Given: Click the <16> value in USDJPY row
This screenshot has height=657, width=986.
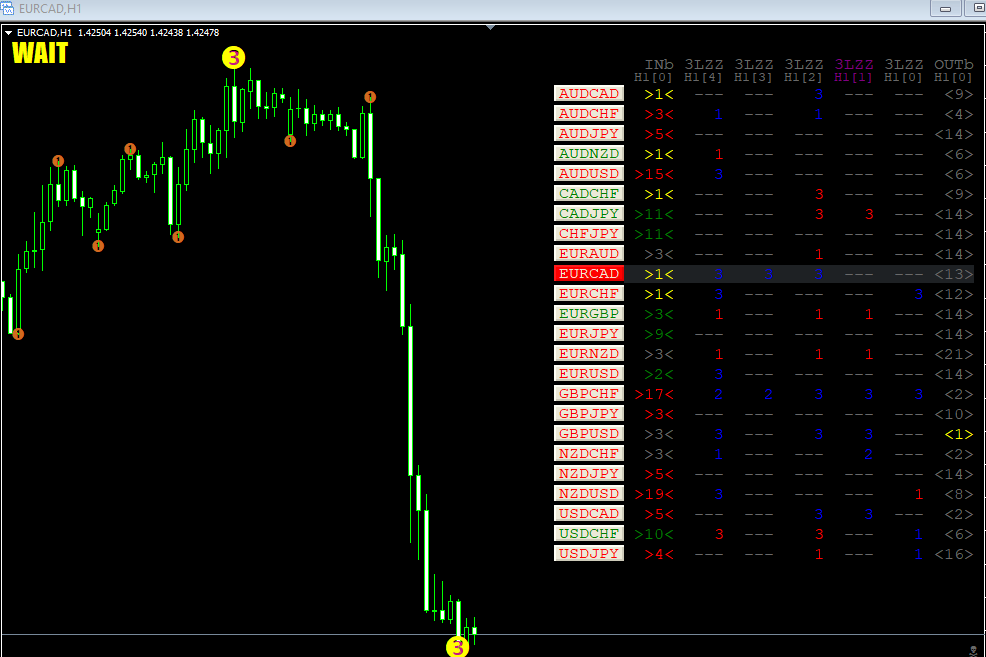Looking at the screenshot, I should 954,555.
